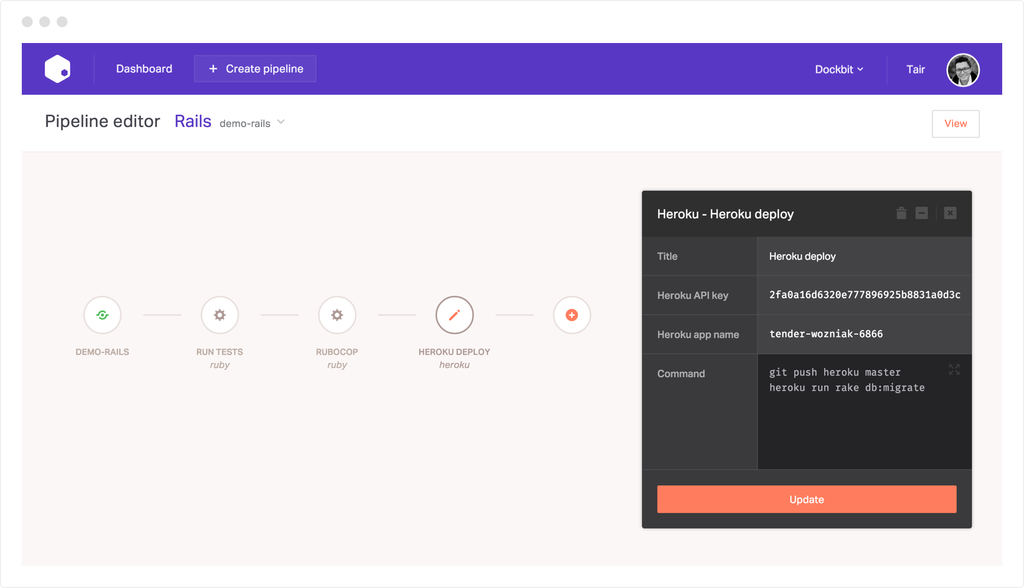Open the Run Tests gear stage
The width and height of the screenshot is (1024, 588).
(x=219, y=315)
